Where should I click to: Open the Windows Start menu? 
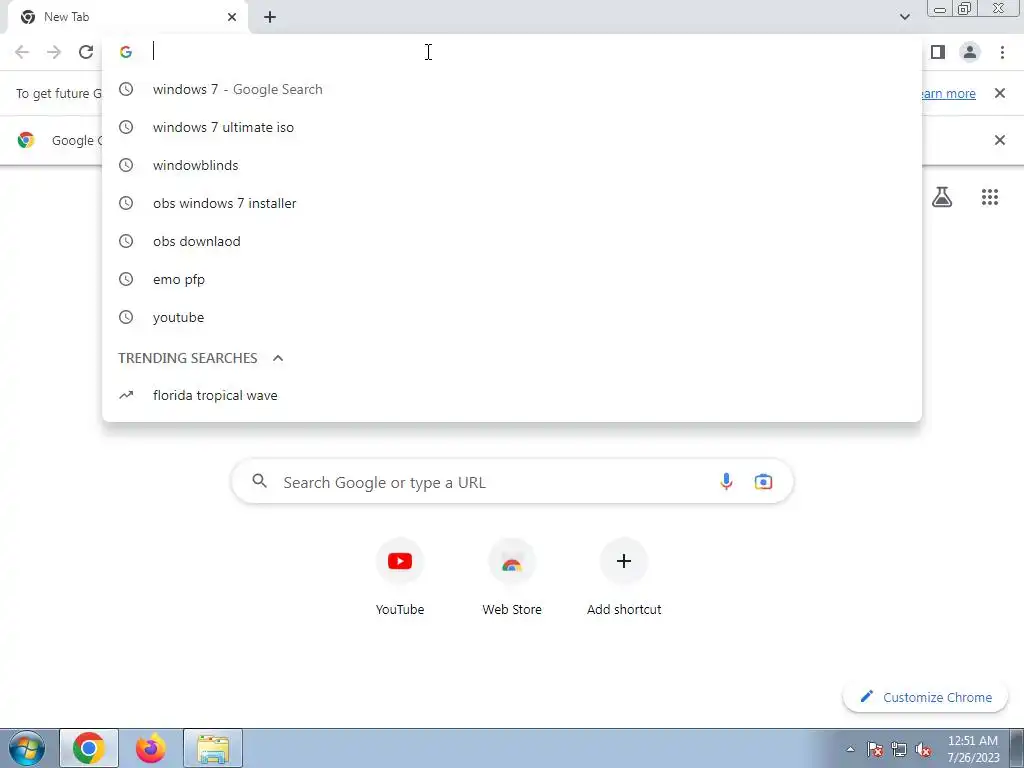pyautogui.click(x=27, y=748)
